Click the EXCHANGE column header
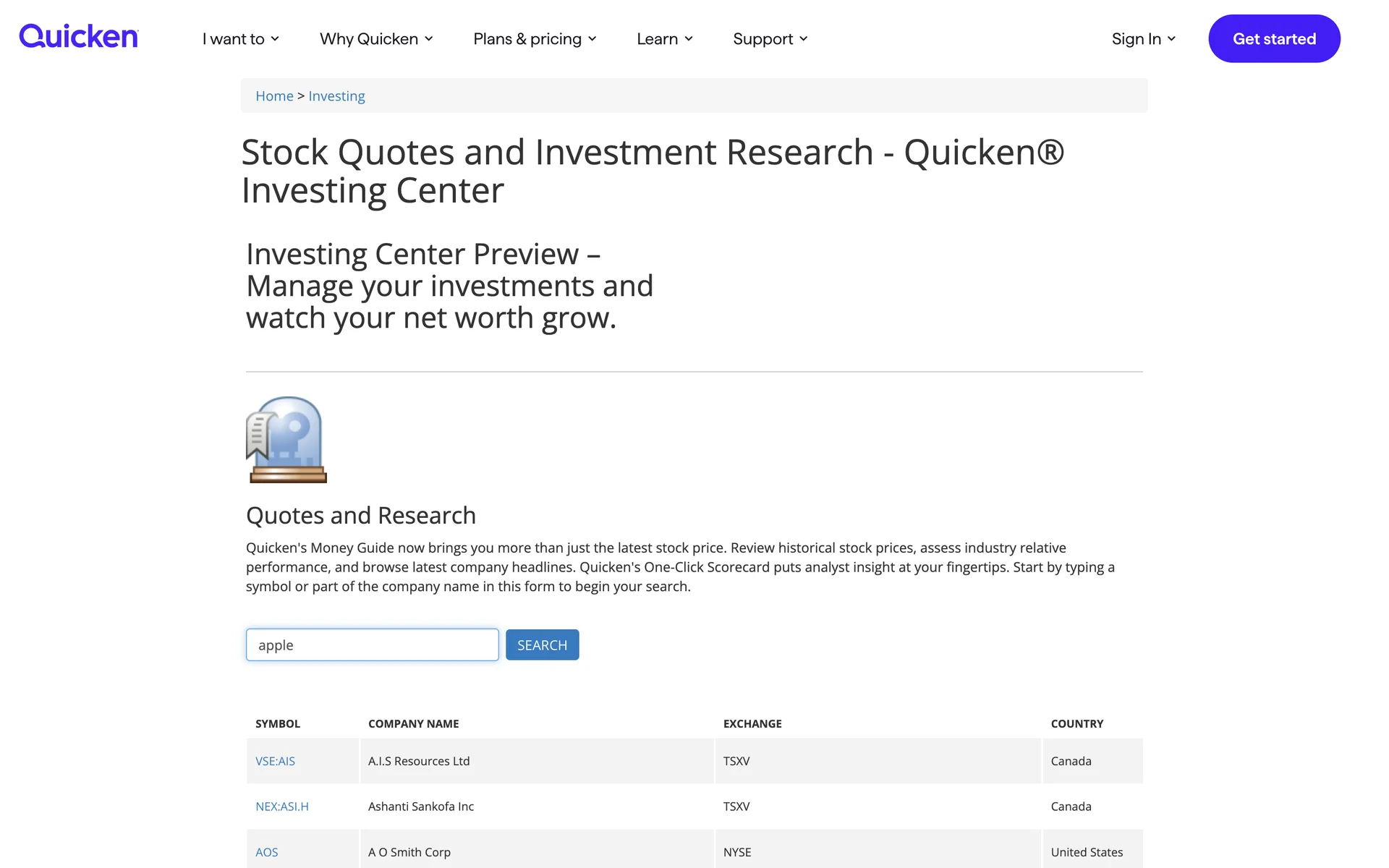 pyautogui.click(x=752, y=723)
